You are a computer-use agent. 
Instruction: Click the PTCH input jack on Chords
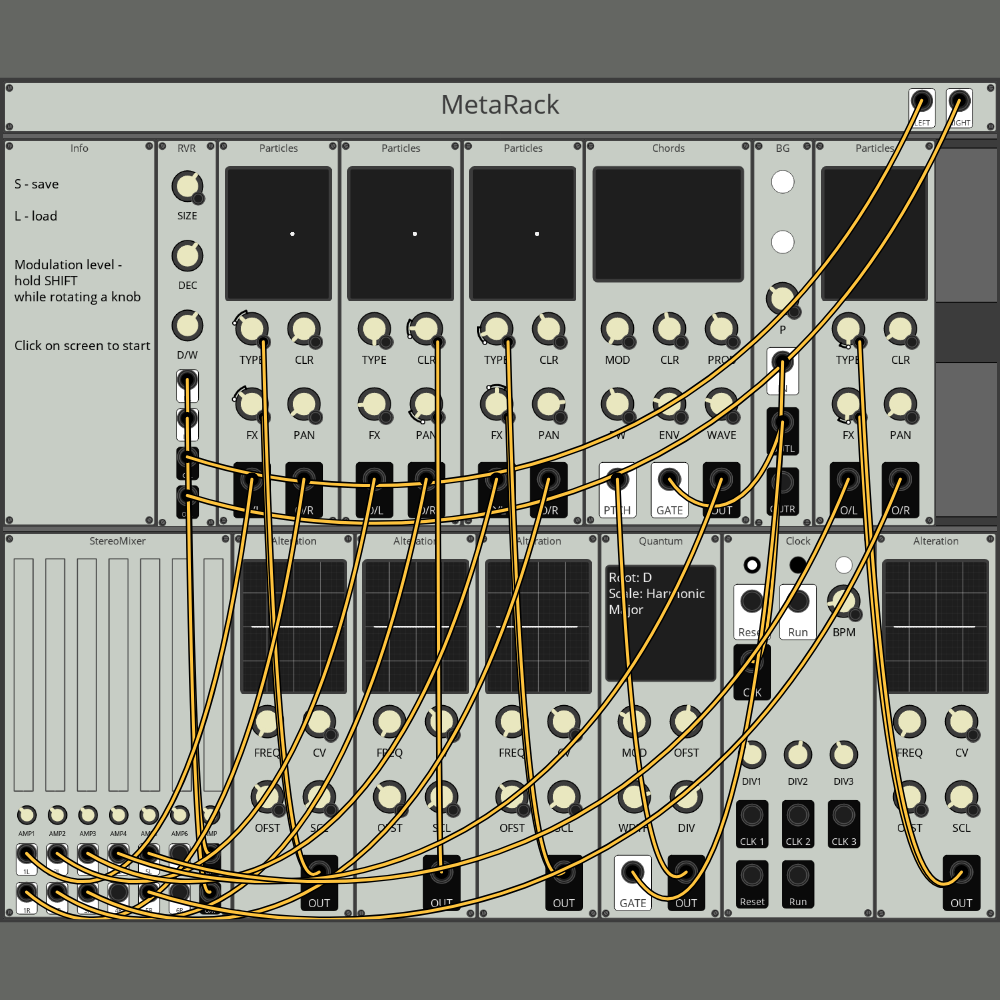click(618, 482)
